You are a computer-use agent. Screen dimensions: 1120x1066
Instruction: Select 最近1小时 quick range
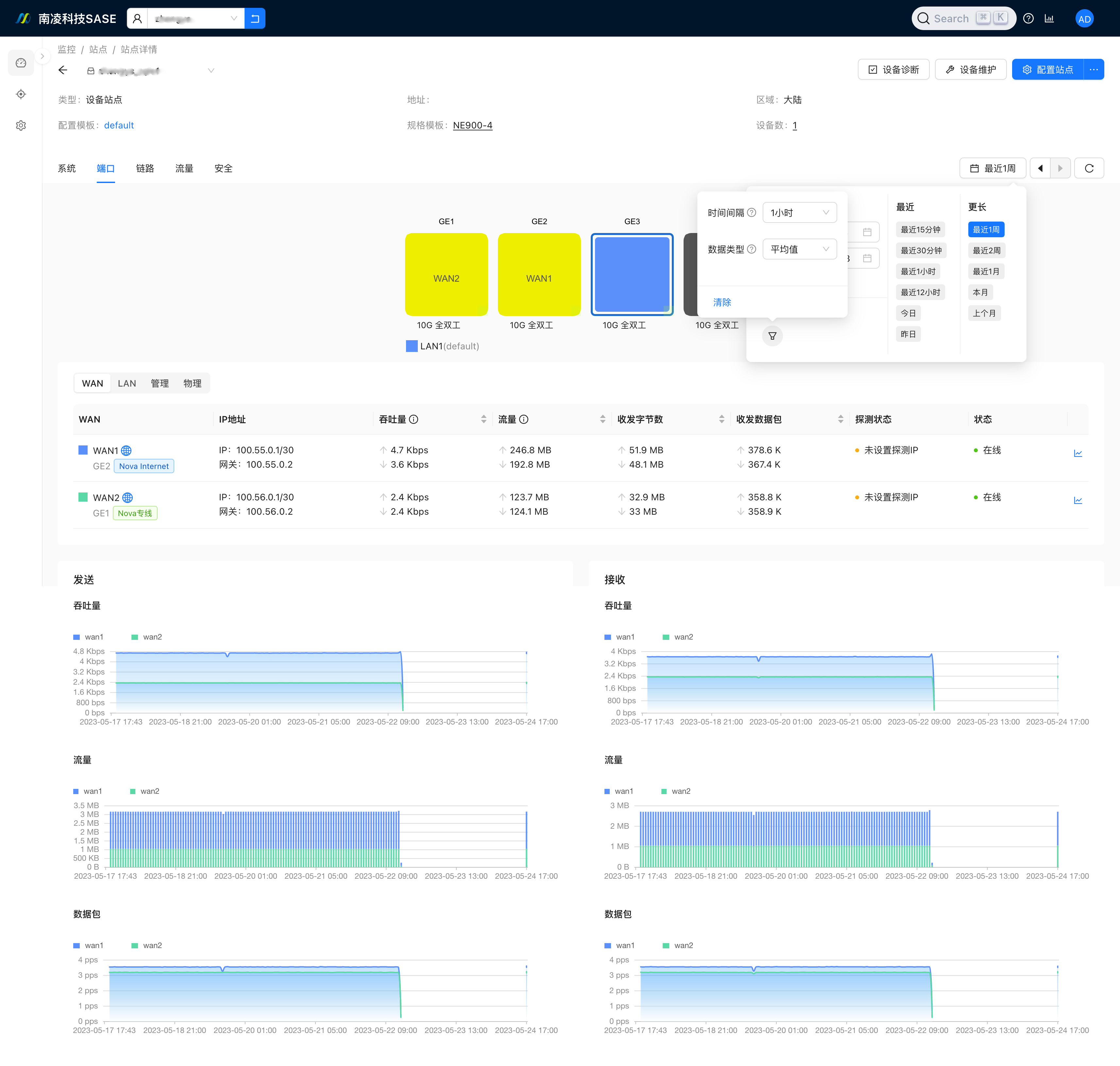click(918, 272)
